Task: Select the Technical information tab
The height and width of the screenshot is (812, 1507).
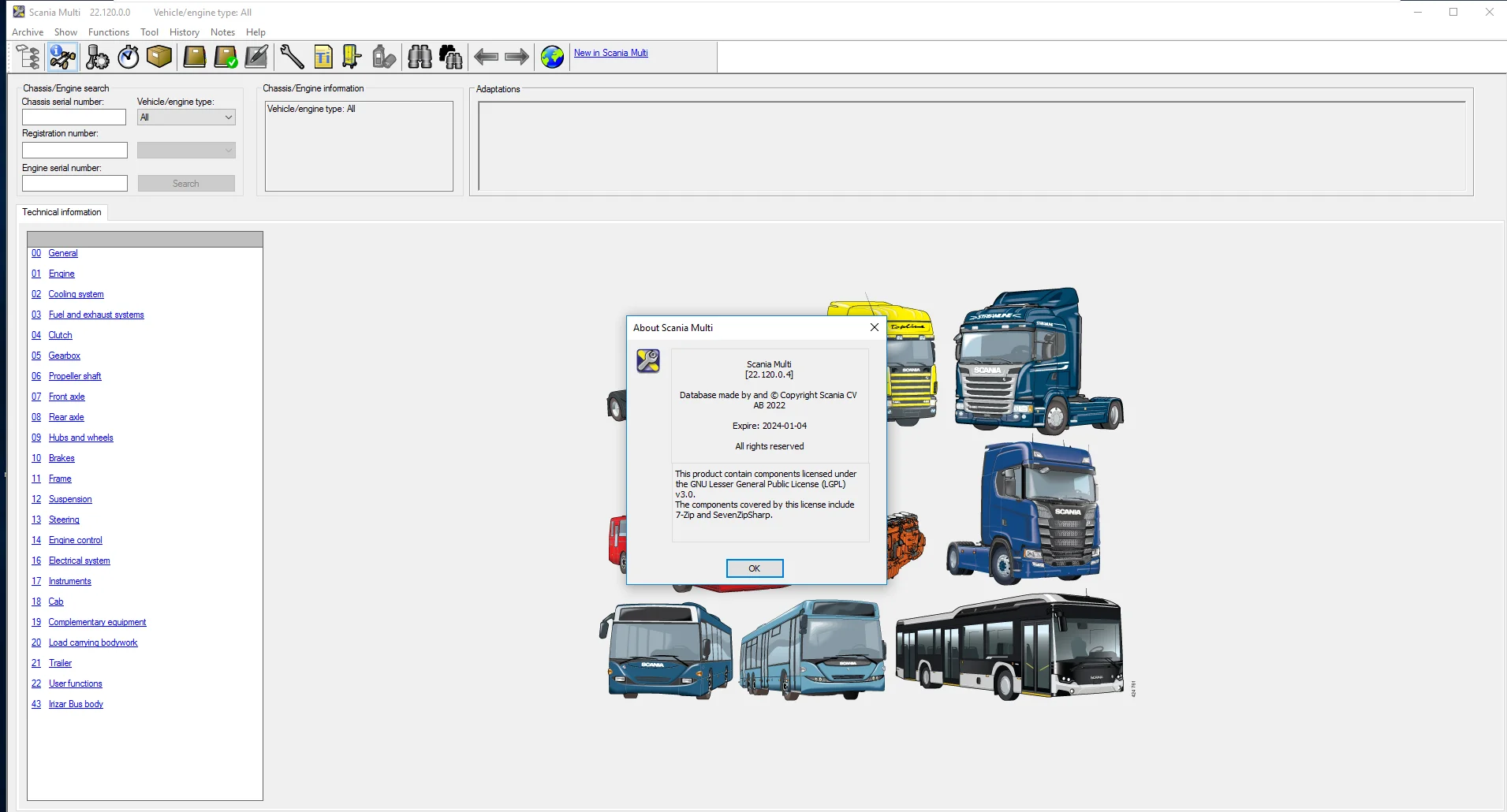Action: pyautogui.click(x=62, y=212)
